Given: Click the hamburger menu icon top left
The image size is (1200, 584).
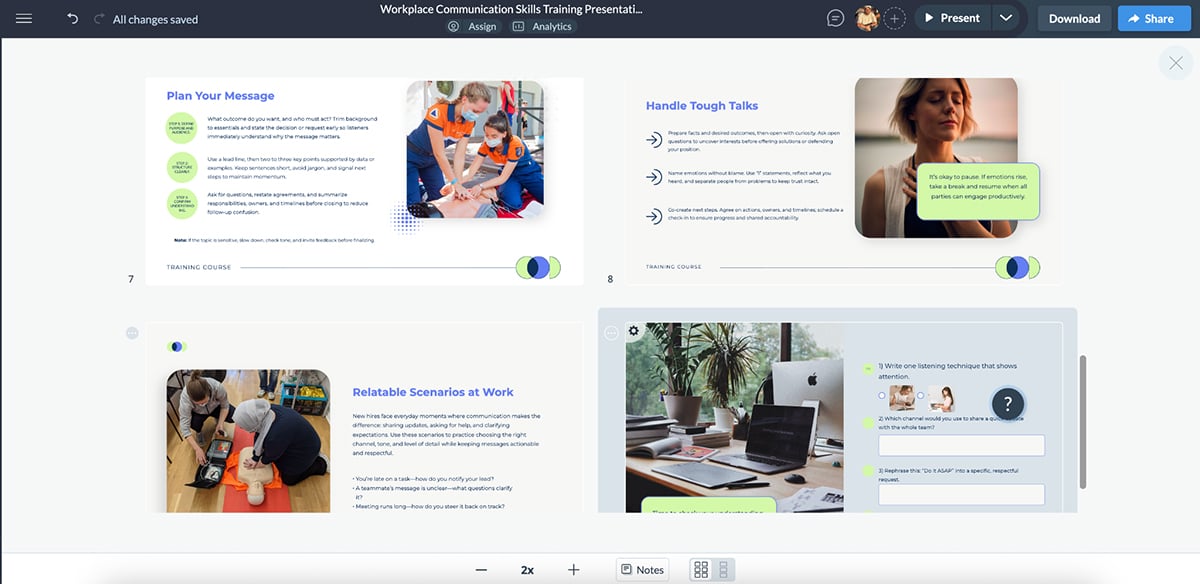Looking at the screenshot, I should click(x=24, y=17).
